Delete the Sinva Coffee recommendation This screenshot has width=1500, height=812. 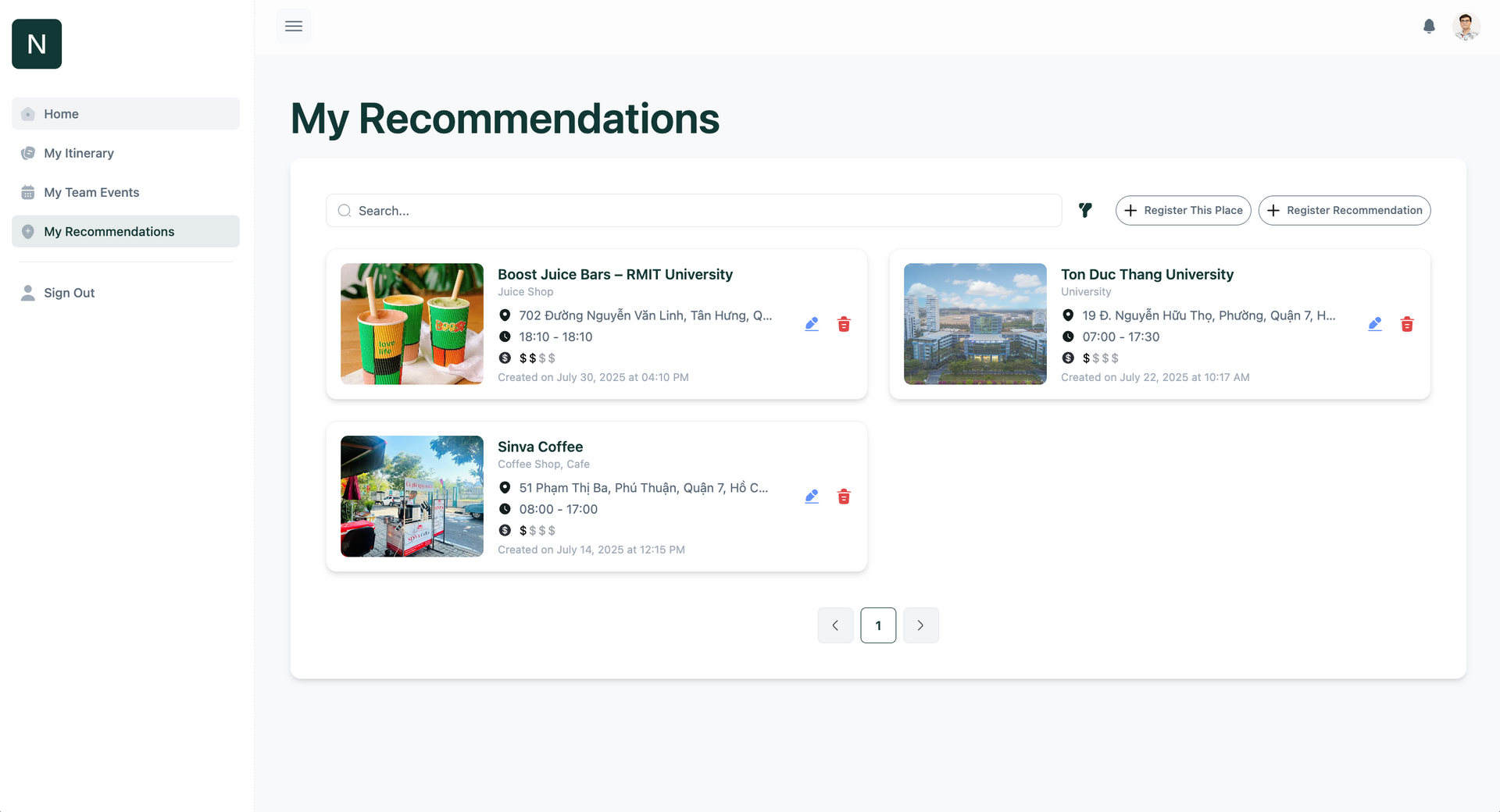(x=844, y=497)
